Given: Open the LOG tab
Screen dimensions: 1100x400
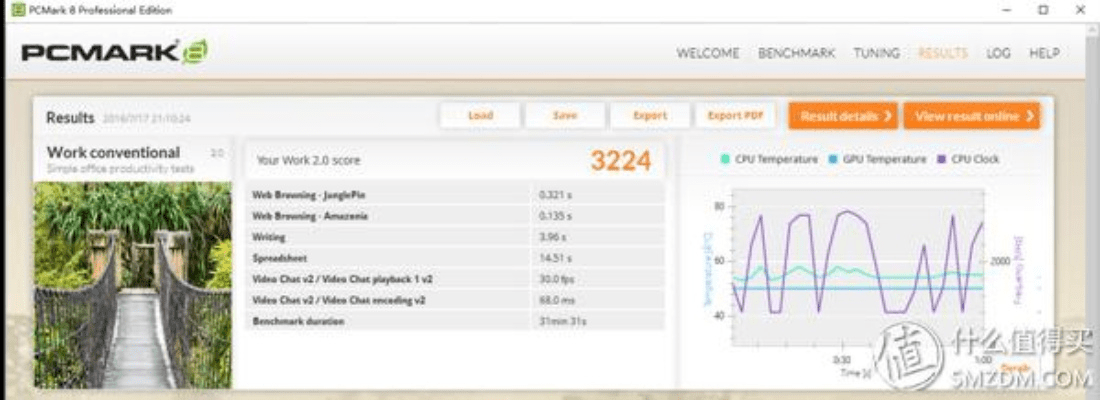Looking at the screenshot, I should tap(998, 53).
